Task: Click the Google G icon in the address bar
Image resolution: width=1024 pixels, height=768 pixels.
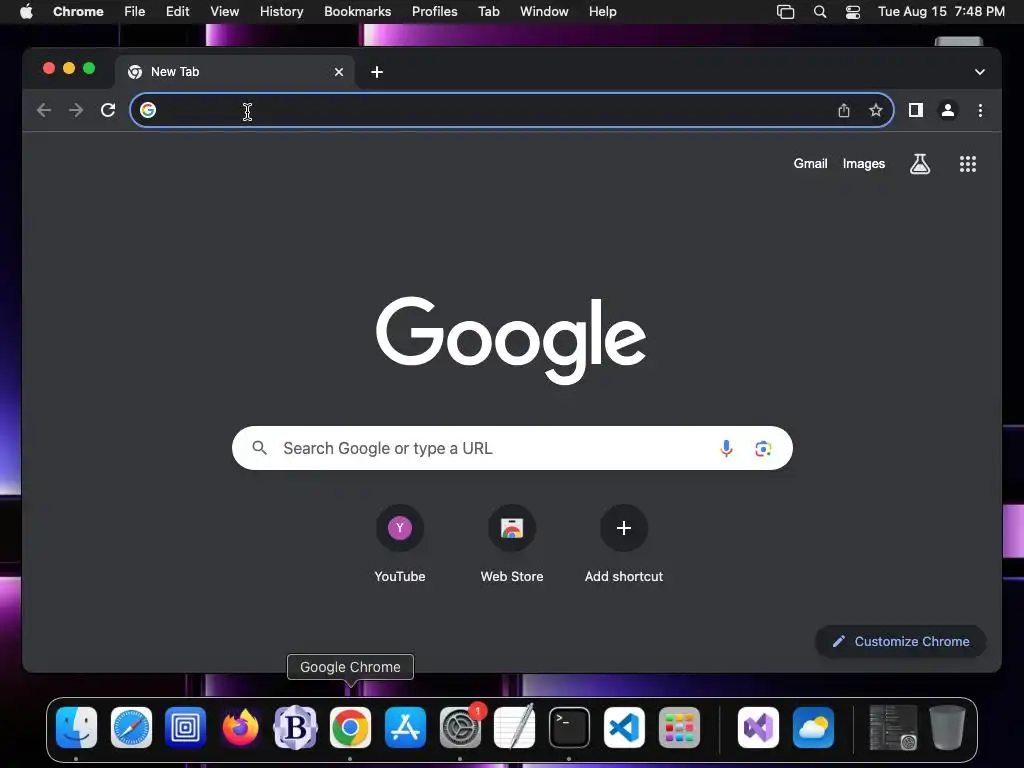Action: coord(148,110)
